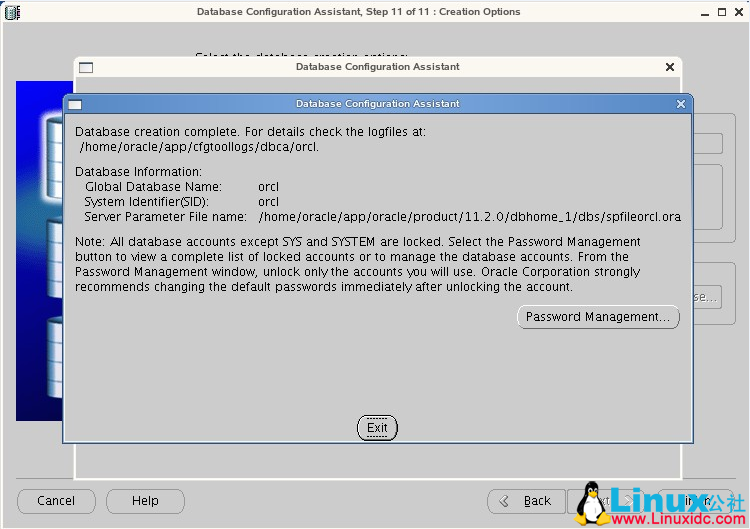750x529 pixels.
Task: Go Back in the main wizard
Action: pos(526,501)
